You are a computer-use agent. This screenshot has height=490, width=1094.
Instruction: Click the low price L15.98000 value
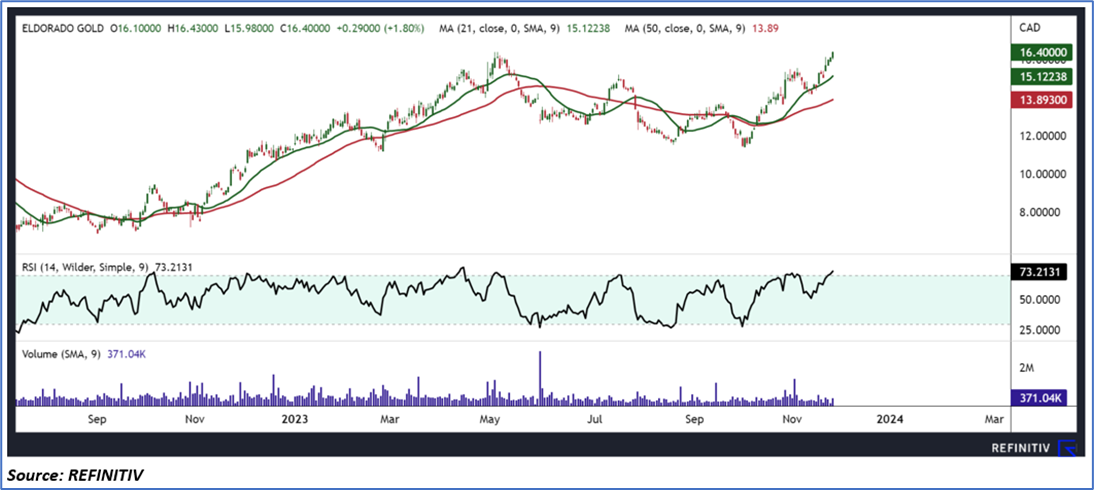(251, 29)
